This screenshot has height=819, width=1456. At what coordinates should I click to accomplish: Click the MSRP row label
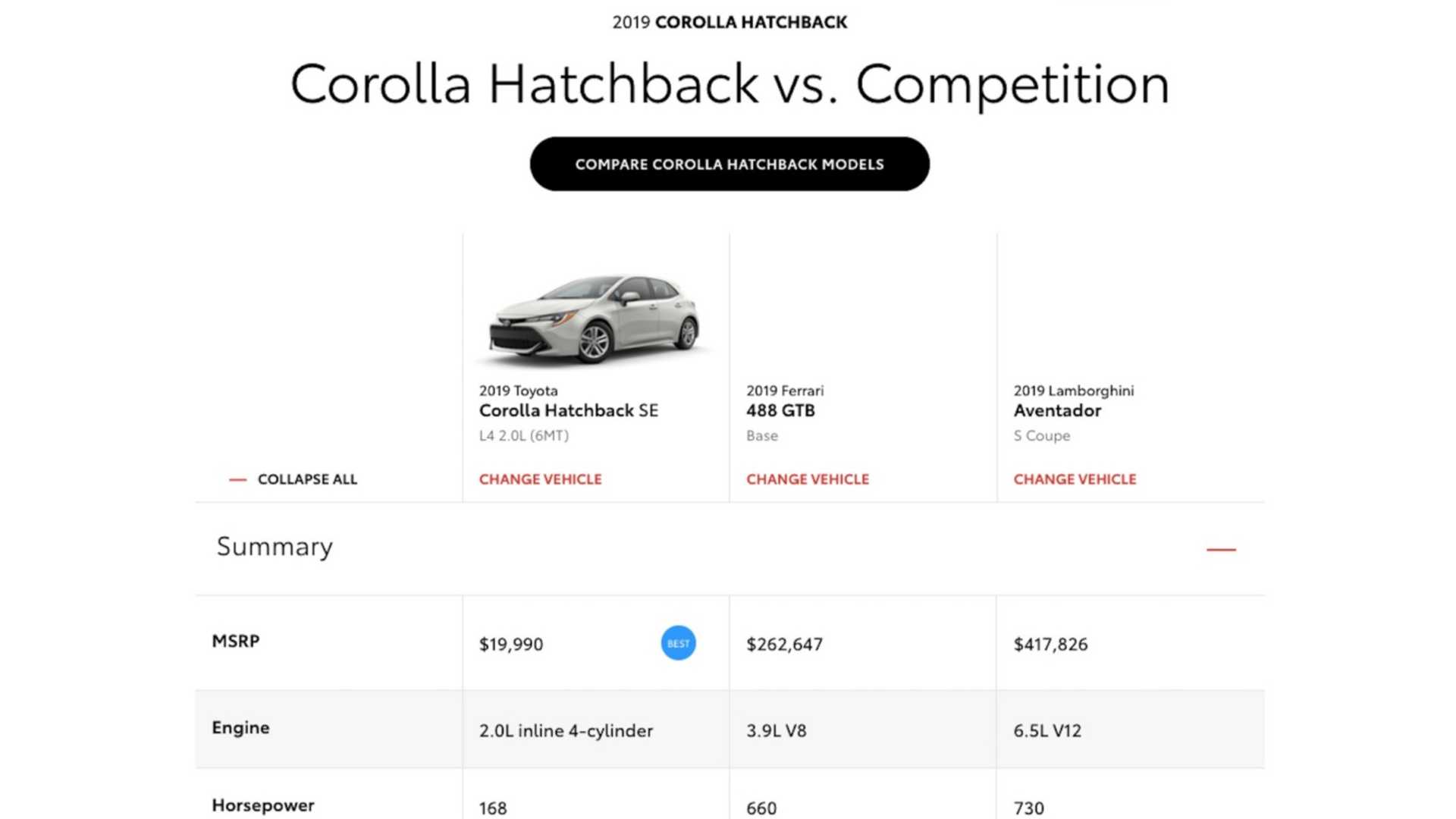click(236, 641)
